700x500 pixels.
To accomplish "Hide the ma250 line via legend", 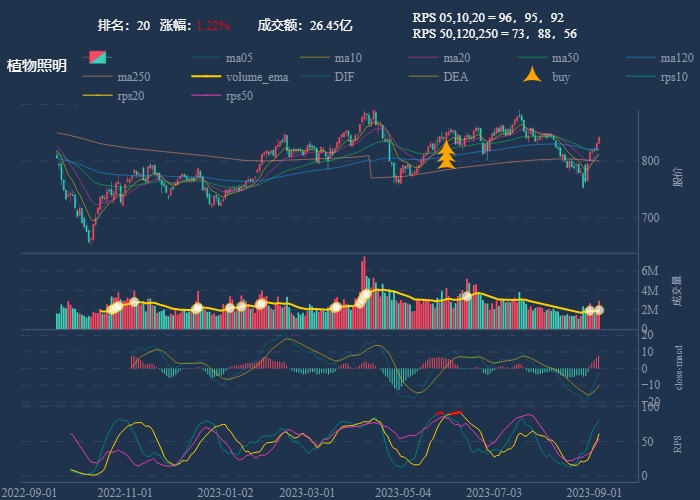I will pyautogui.click(x=132, y=77).
